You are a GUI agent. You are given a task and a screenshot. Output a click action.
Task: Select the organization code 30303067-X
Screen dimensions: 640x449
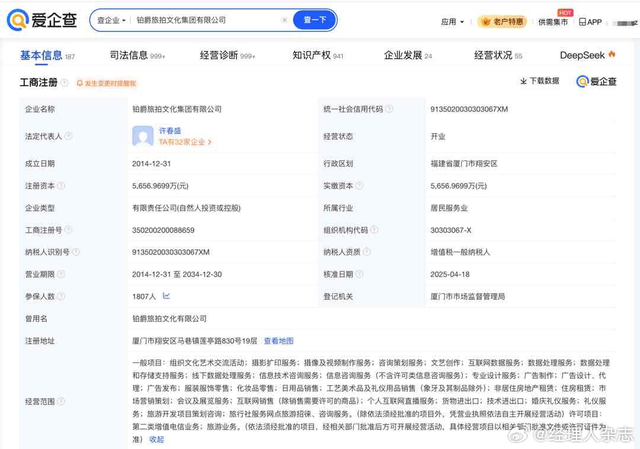coord(451,230)
